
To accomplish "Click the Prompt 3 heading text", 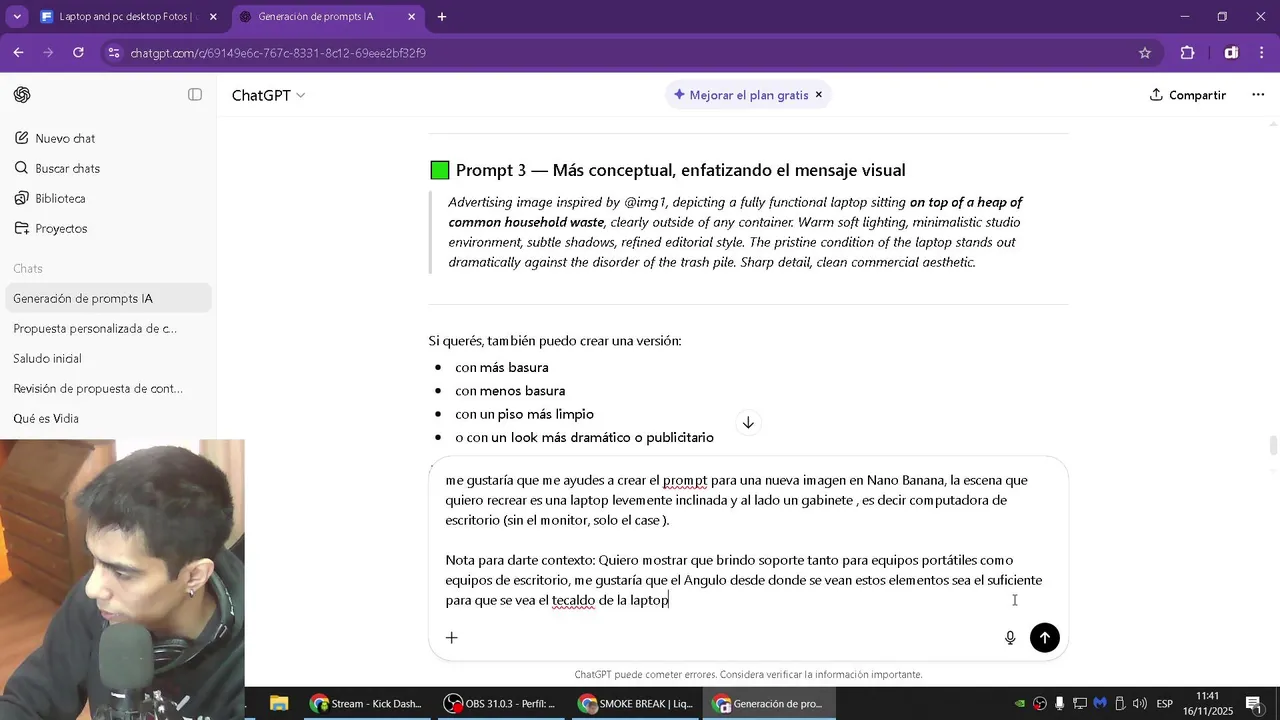I will [680, 170].
